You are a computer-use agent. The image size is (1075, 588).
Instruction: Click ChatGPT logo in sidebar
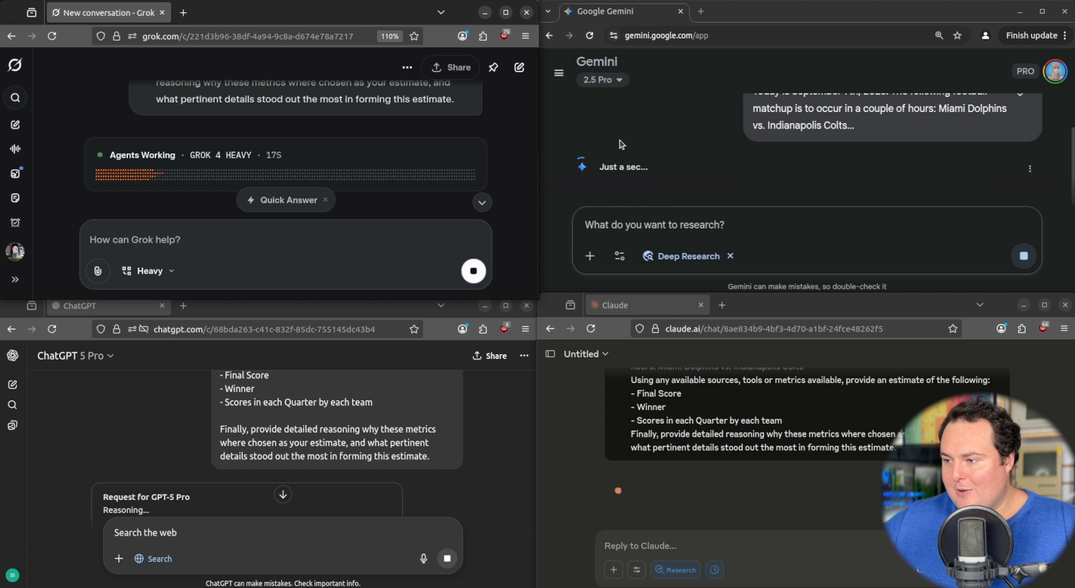(12, 355)
